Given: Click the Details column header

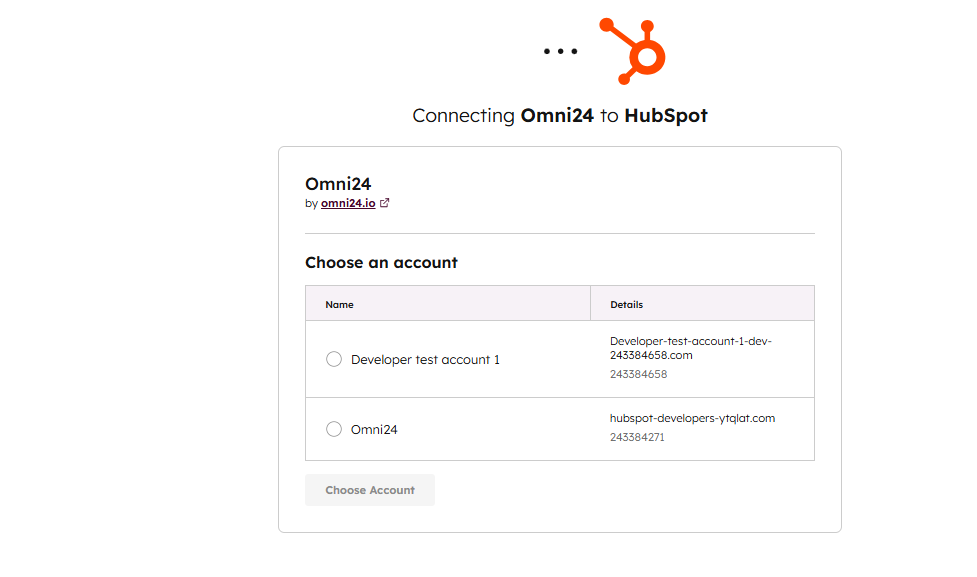Looking at the screenshot, I should [x=626, y=305].
